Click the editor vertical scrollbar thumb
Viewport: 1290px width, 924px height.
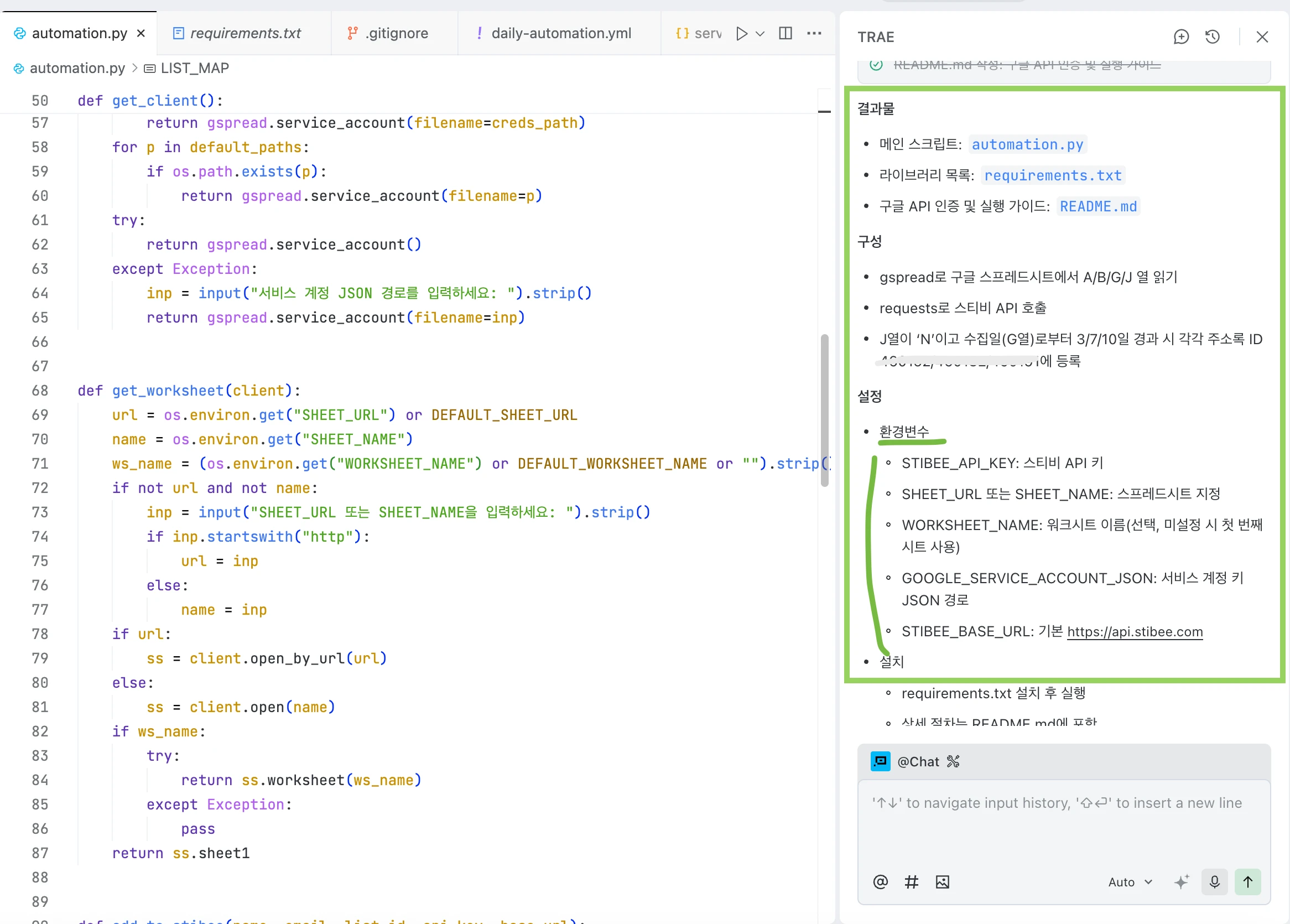click(x=824, y=409)
